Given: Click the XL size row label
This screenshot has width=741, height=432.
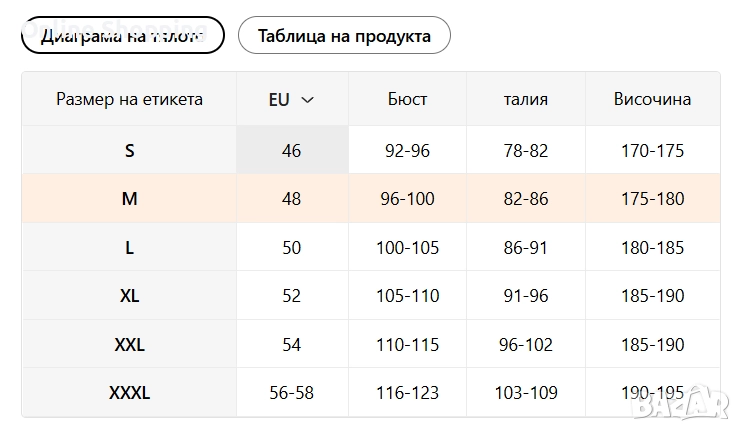Looking at the screenshot, I should [x=129, y=296].
